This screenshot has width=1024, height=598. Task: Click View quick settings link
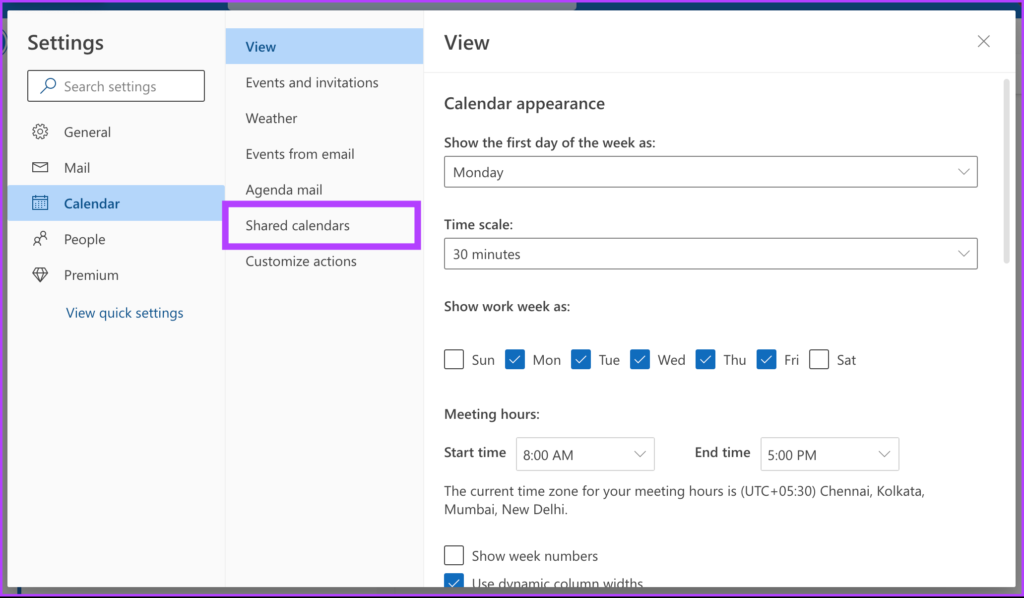tap(125, 313)
